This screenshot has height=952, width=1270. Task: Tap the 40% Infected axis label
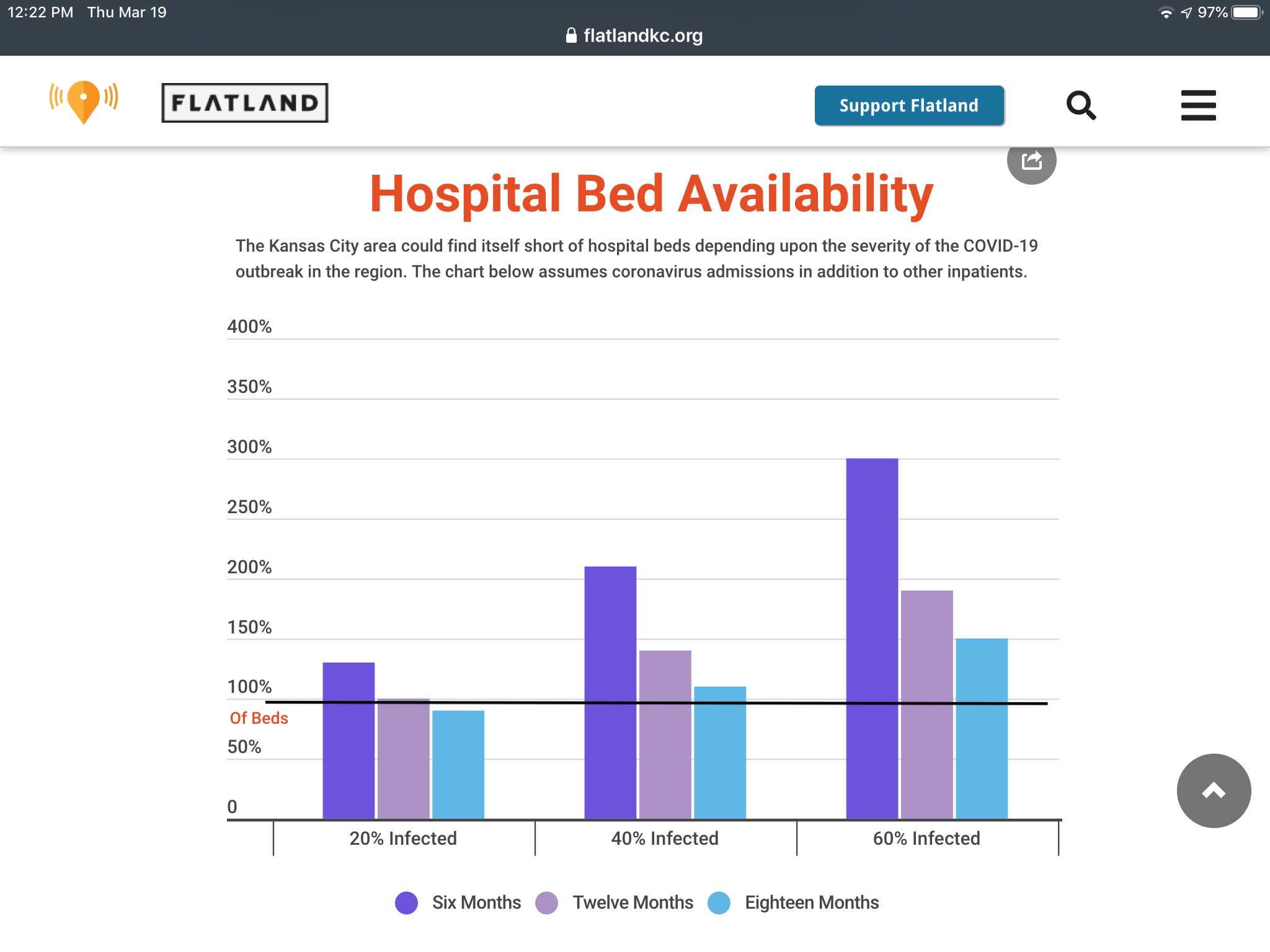tap(665, 839)
